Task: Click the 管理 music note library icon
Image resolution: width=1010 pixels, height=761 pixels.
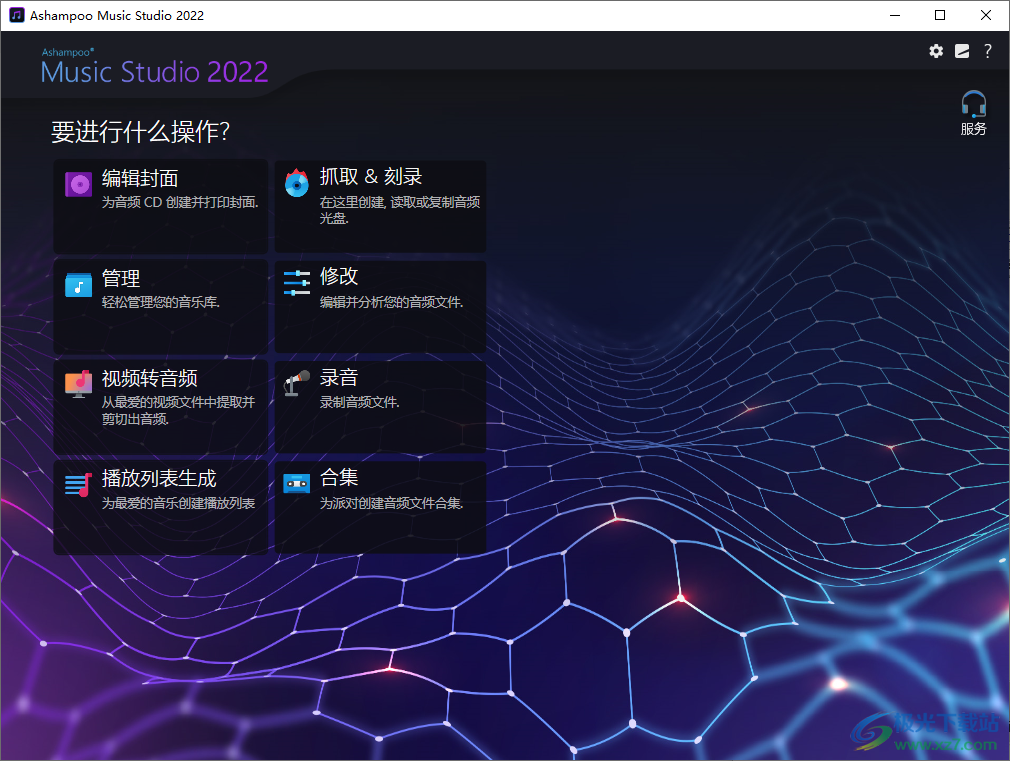Action: 78,285
